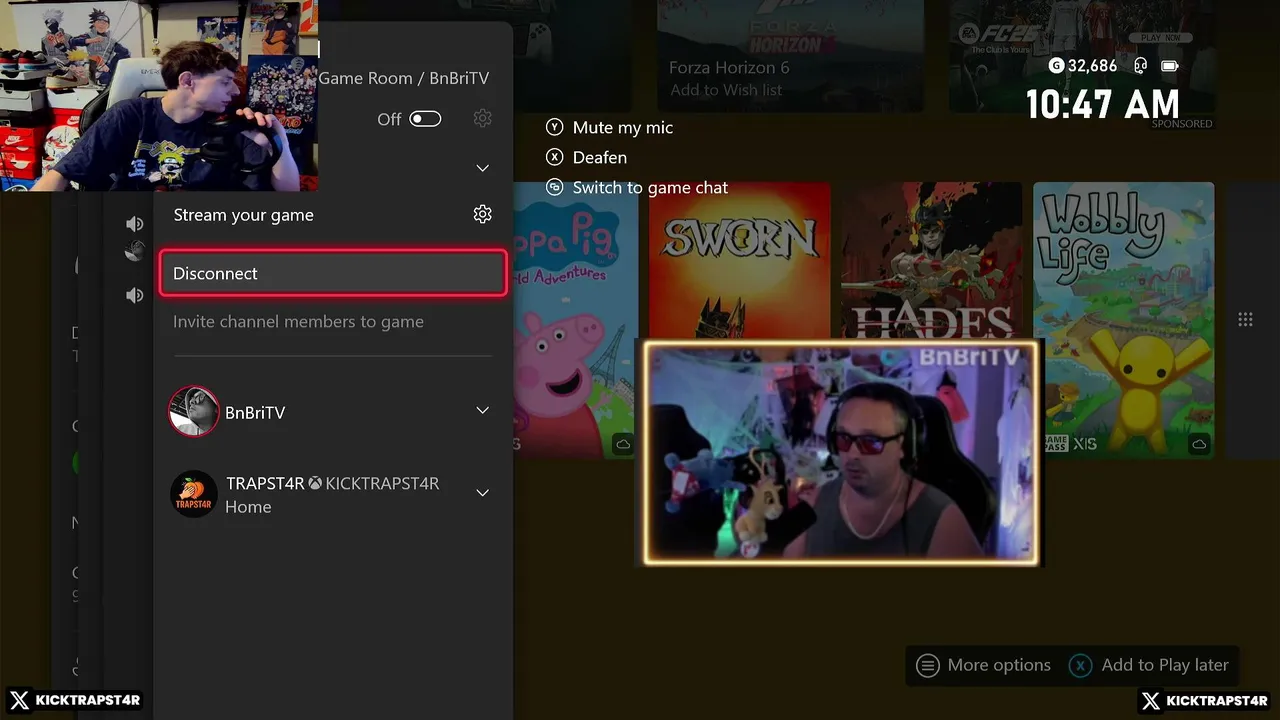
Task: Click the More options menu button icon
Action: click(928, 665)
